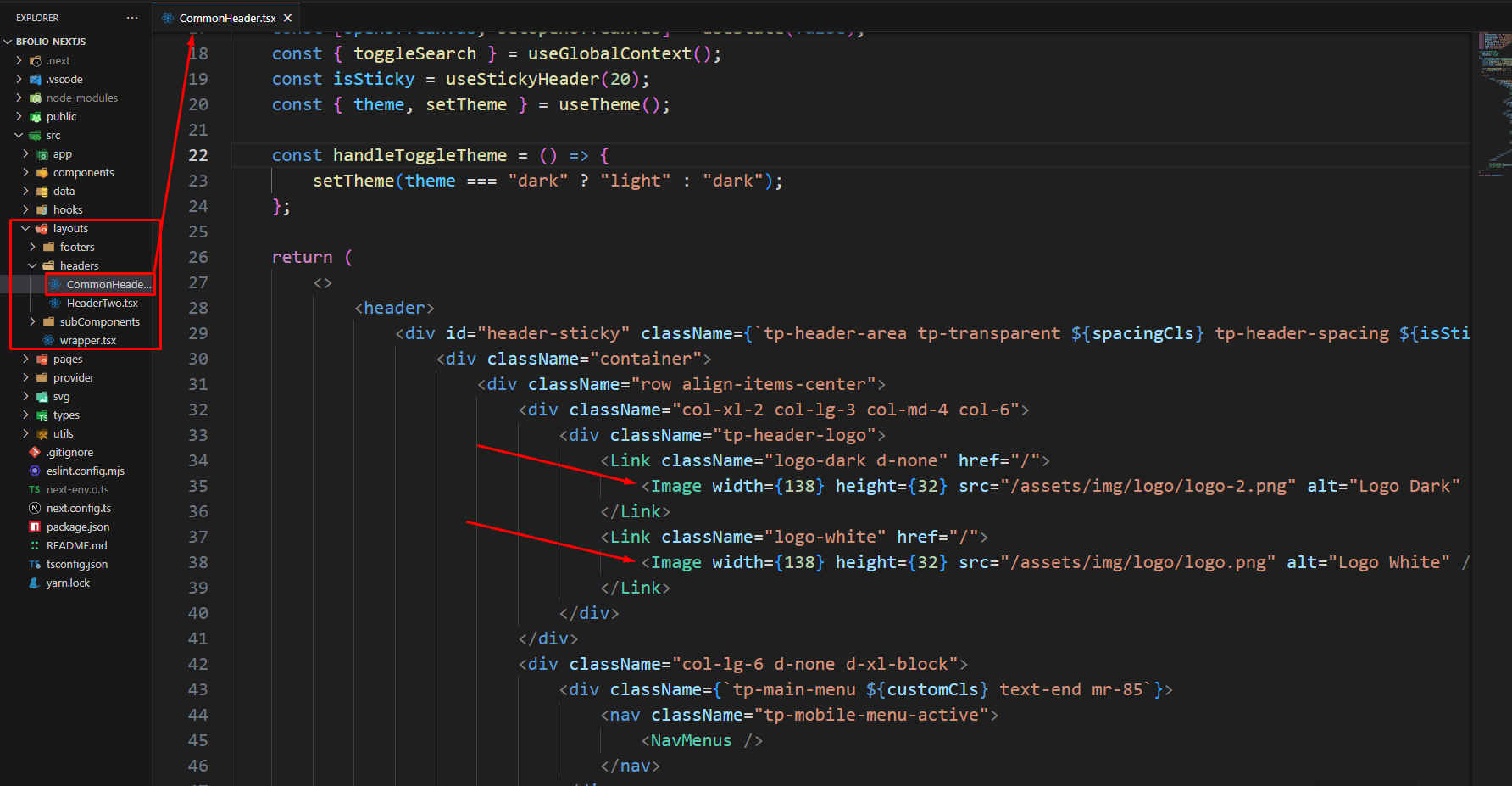Collapse the src folder chevron

pyautogui.click(x=19, y=136)
